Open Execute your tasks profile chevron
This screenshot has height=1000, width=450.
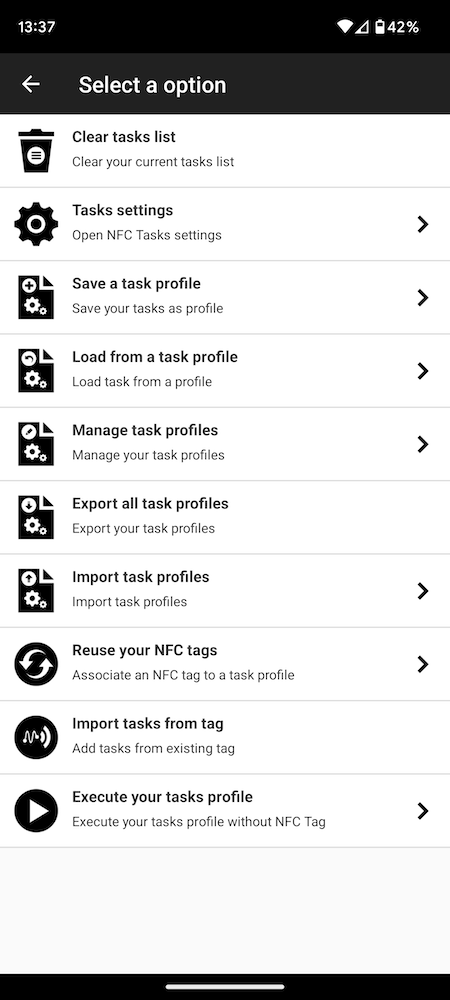pyautogui.click(x=423, y=811)
